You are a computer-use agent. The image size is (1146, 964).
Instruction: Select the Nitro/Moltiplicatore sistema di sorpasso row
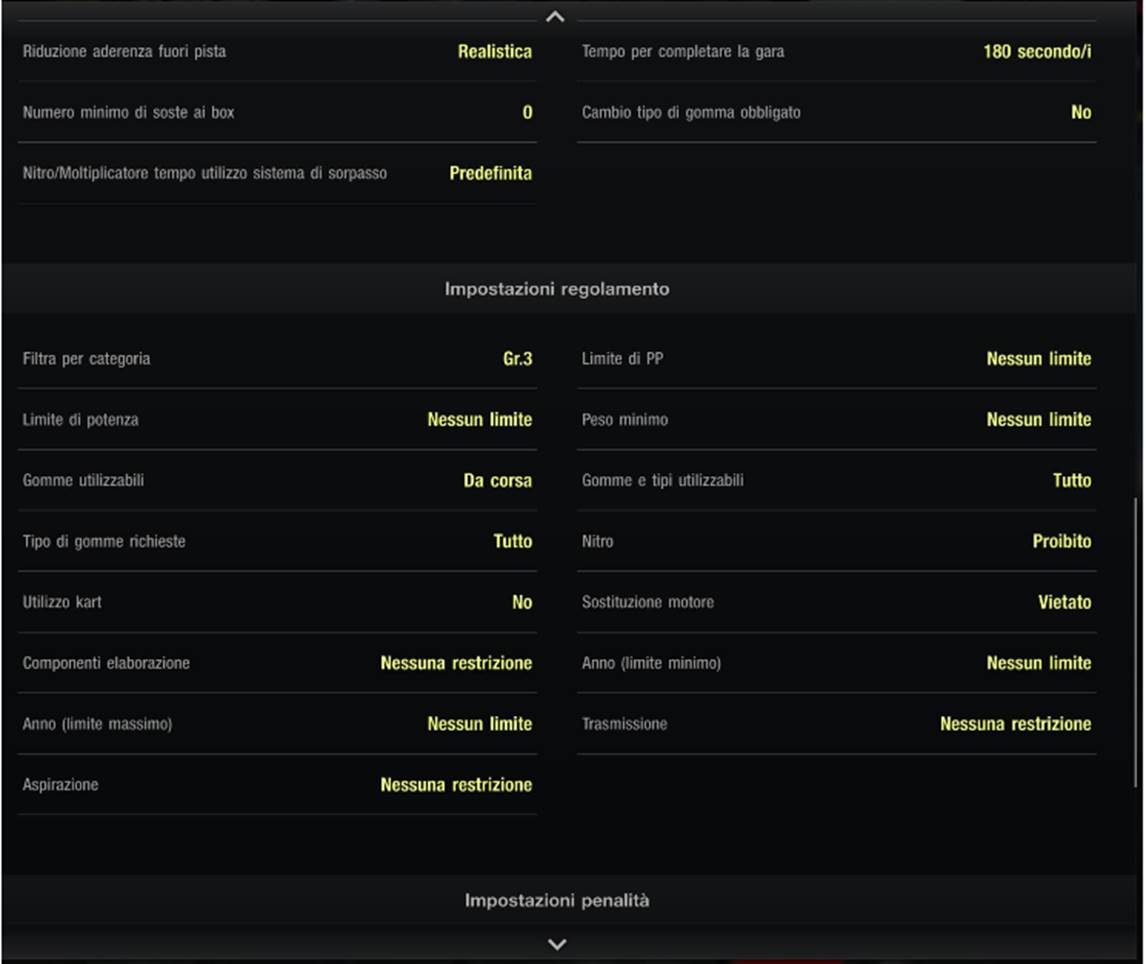click(277, 174)
